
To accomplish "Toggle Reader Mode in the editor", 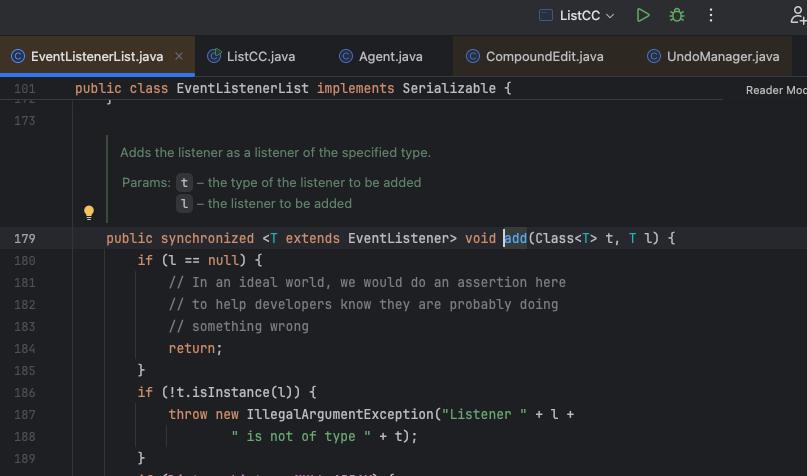I will 775,90.
